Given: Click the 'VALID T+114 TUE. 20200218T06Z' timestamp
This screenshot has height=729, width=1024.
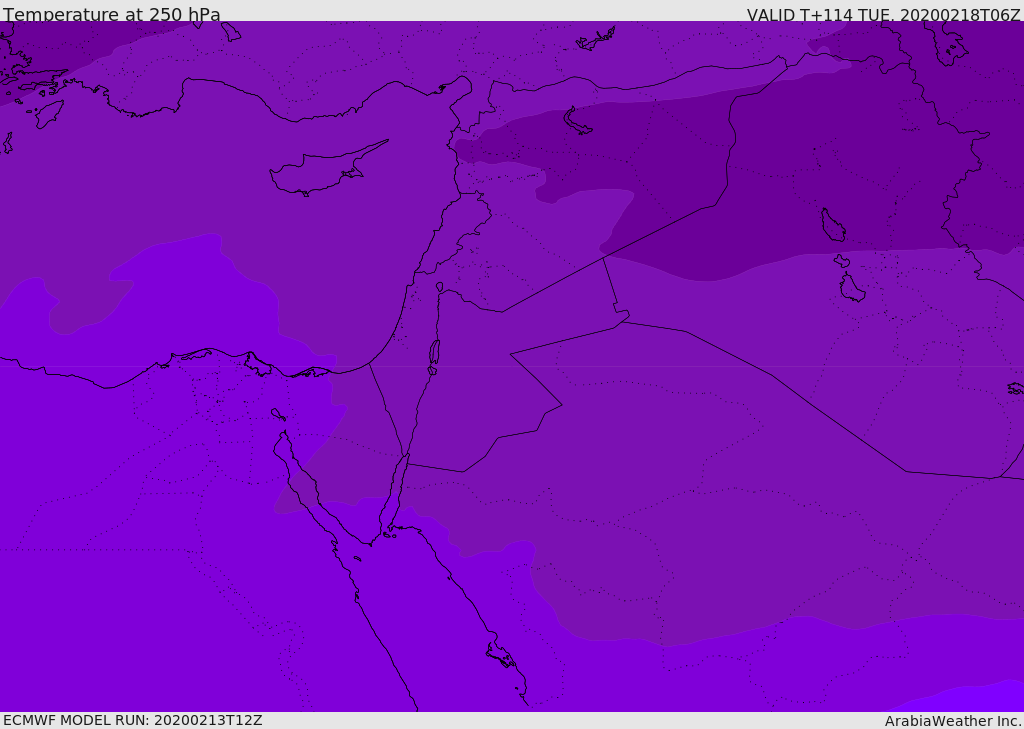Looking at the screenshot, I should [884, 15].
